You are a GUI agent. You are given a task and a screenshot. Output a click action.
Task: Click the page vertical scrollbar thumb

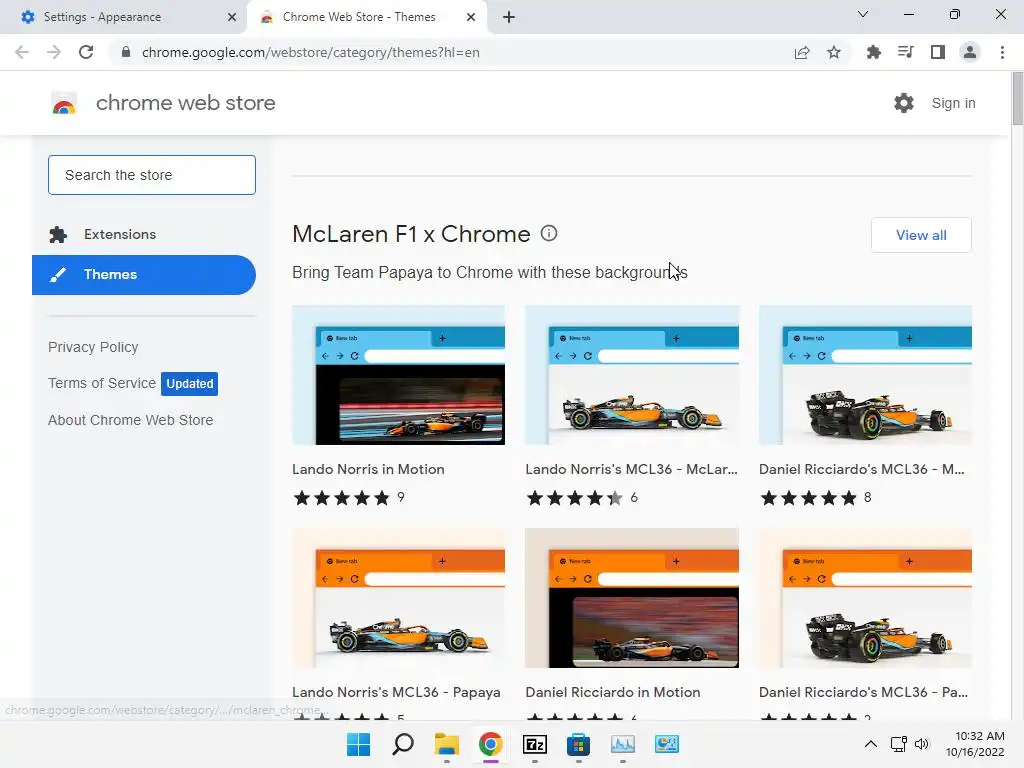[x=1017, y=98]
